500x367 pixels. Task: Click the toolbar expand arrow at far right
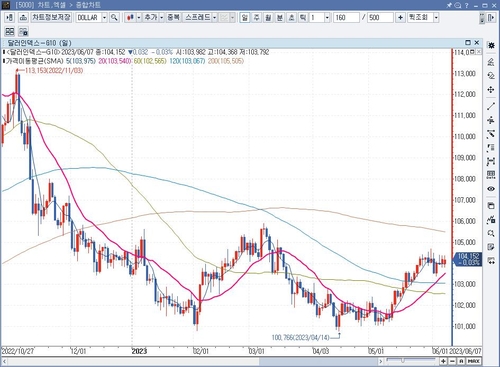click(491, 18)
